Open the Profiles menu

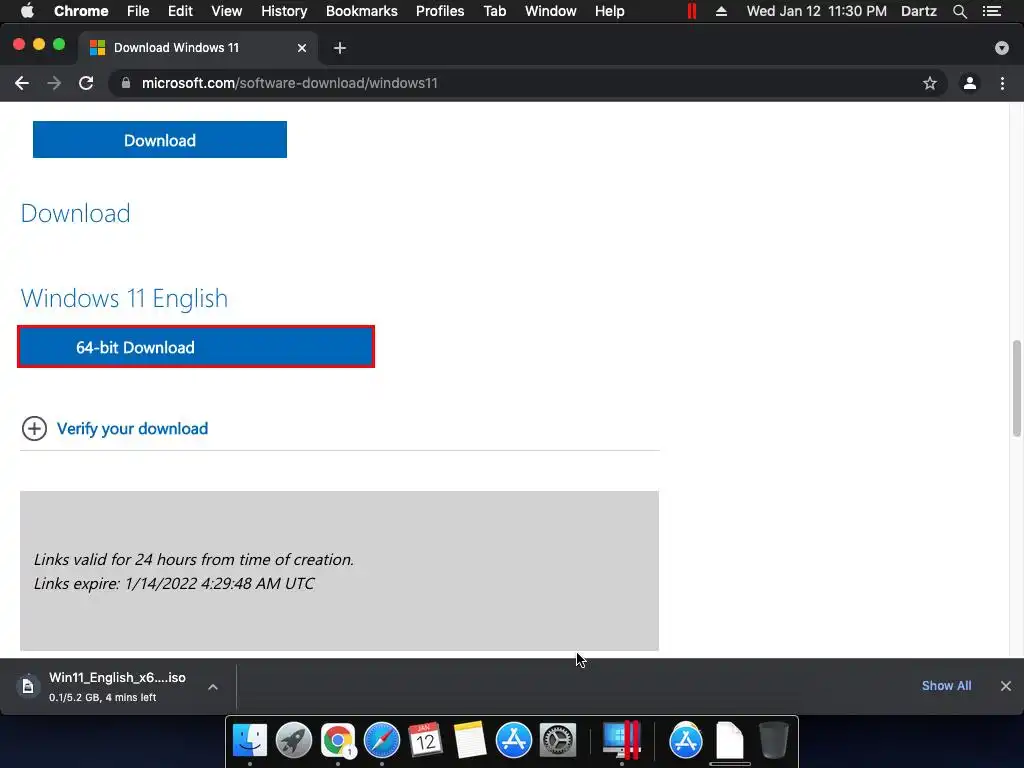coord(440,11)
